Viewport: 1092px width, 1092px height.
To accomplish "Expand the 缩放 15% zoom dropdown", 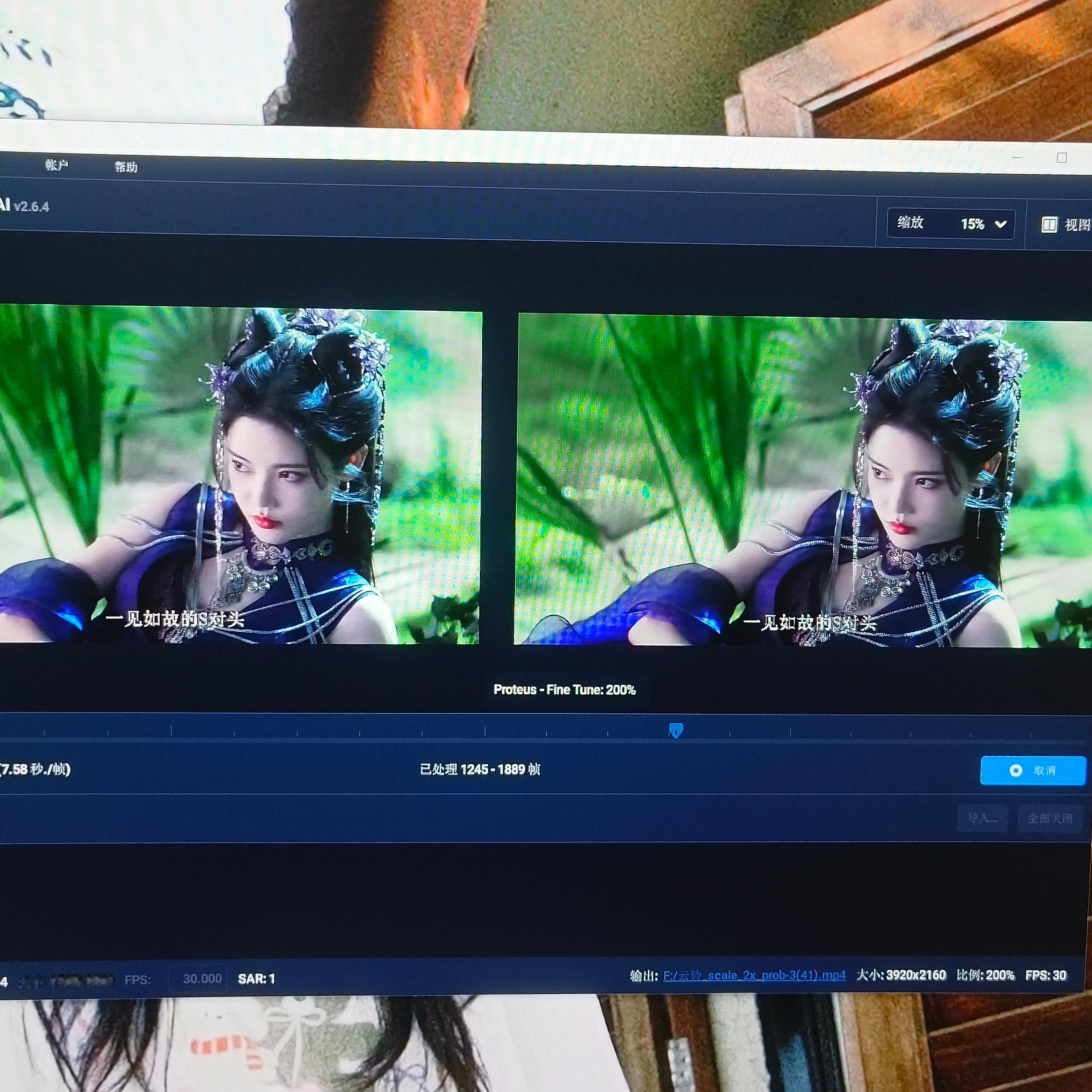I will (951, 224).
